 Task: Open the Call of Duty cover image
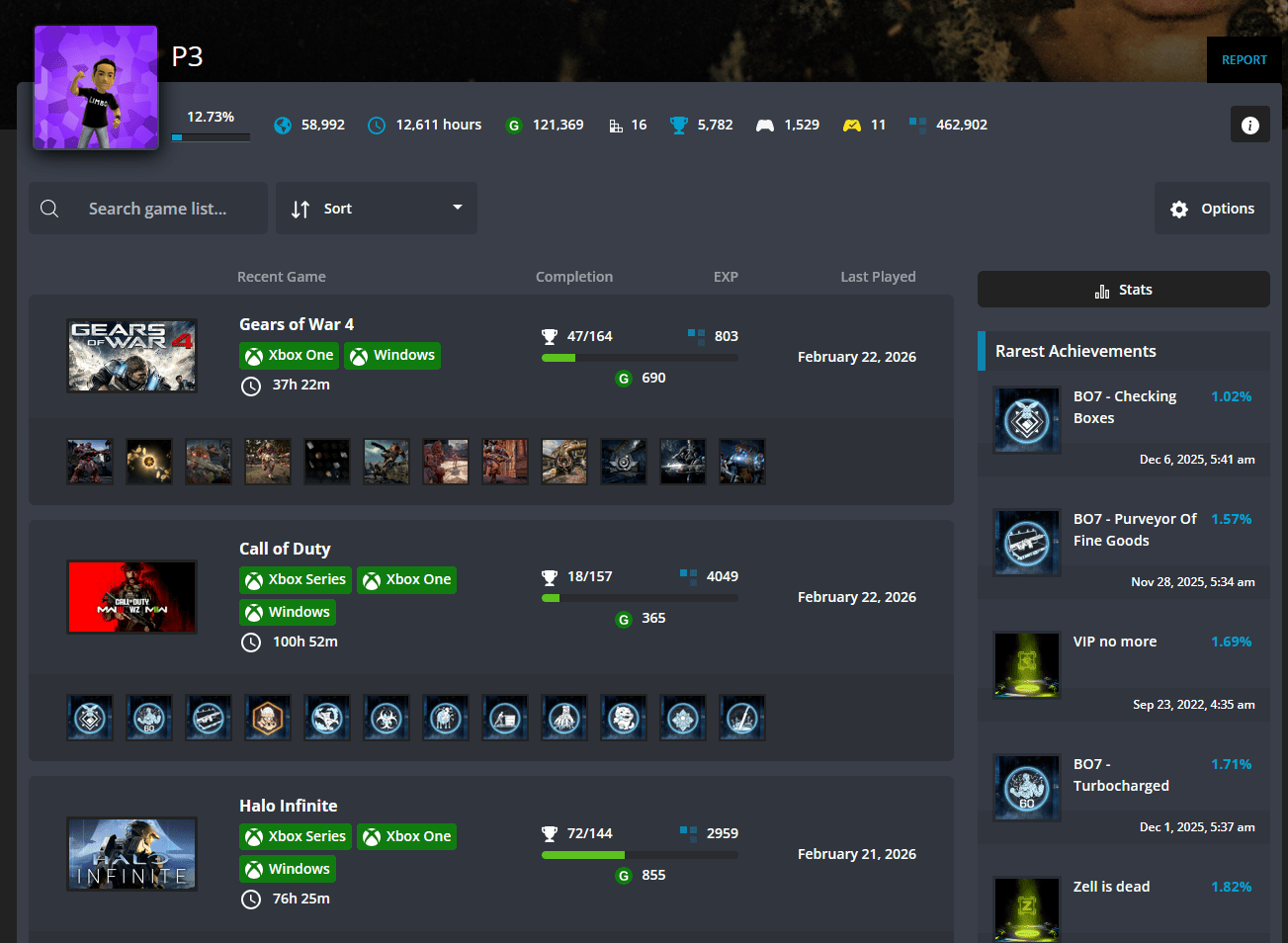[131, 597]
